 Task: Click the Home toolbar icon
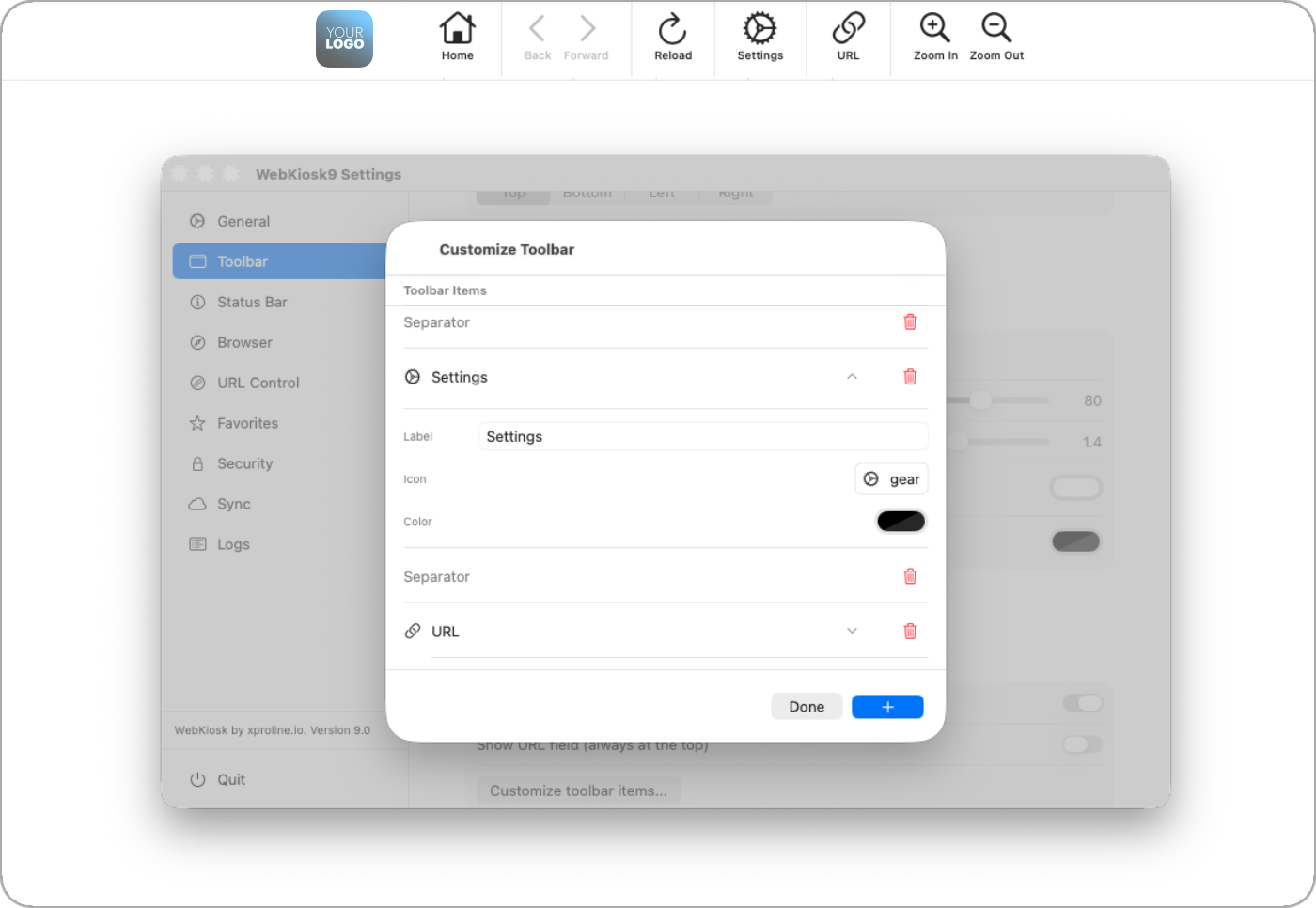457,30
